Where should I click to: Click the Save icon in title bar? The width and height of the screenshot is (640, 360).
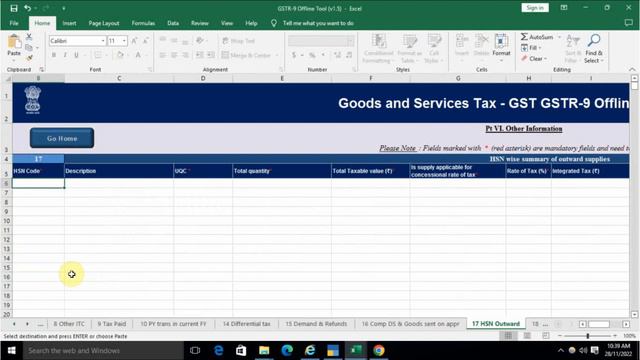coord(14,8)
